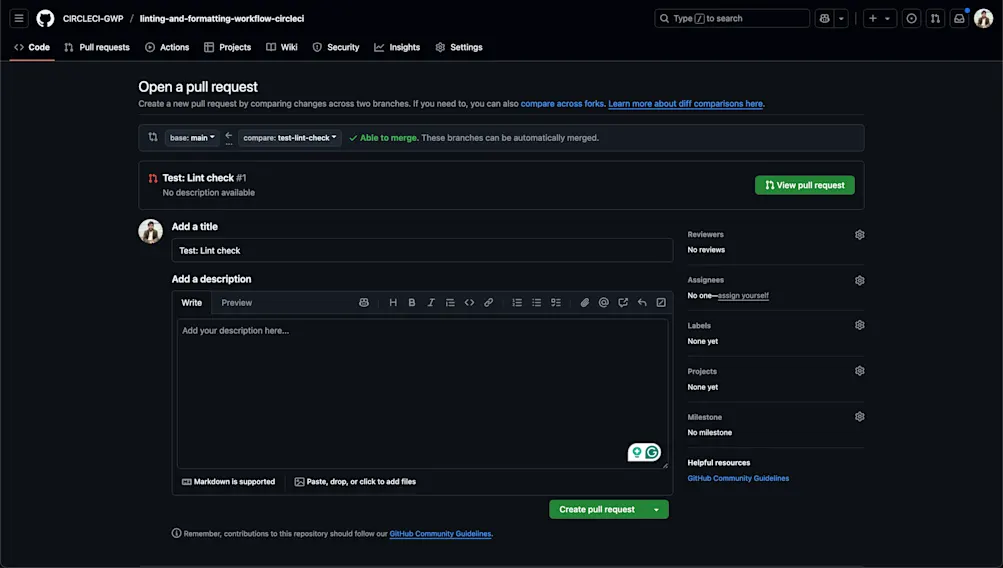The image size is (1003, 568).
Task: Switch to Write tab in description editor
Action: tap(191, 303)
